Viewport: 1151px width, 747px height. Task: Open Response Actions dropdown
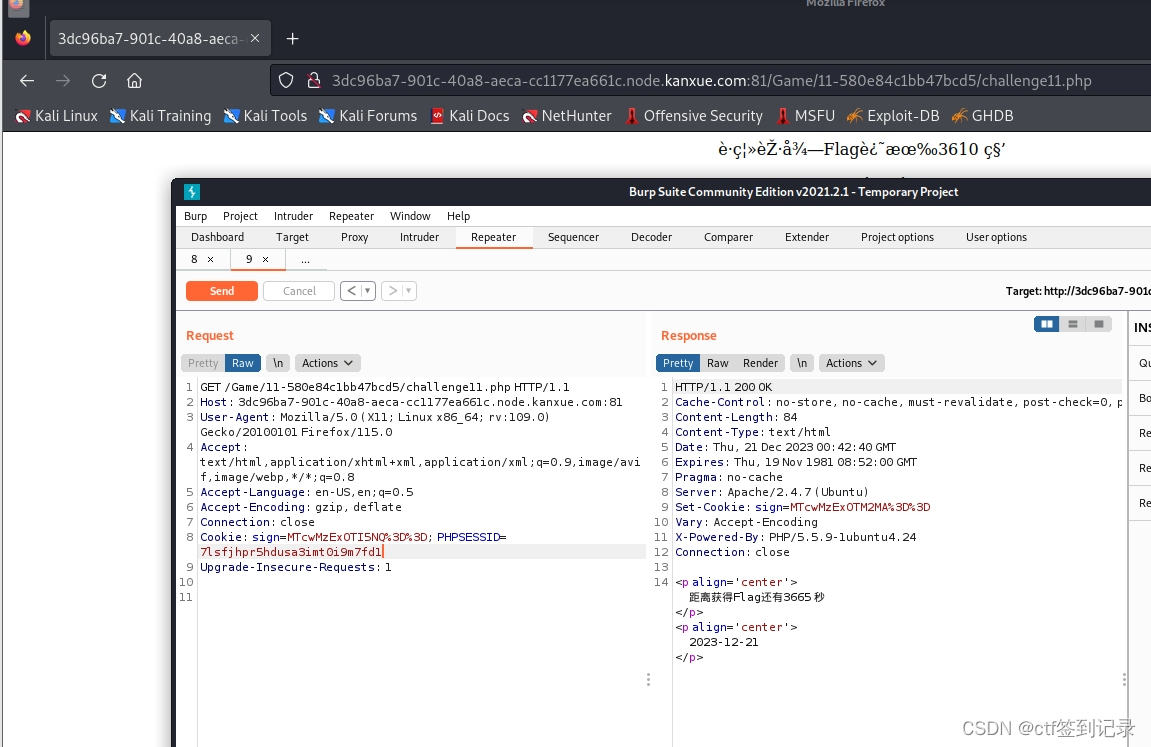coord(852,363)
